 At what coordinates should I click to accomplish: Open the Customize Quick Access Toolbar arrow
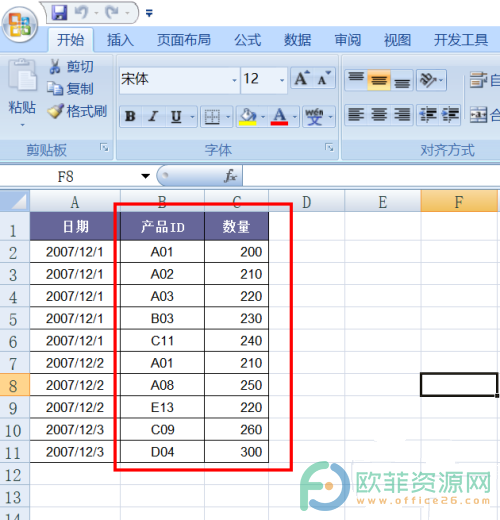point(149,13)
